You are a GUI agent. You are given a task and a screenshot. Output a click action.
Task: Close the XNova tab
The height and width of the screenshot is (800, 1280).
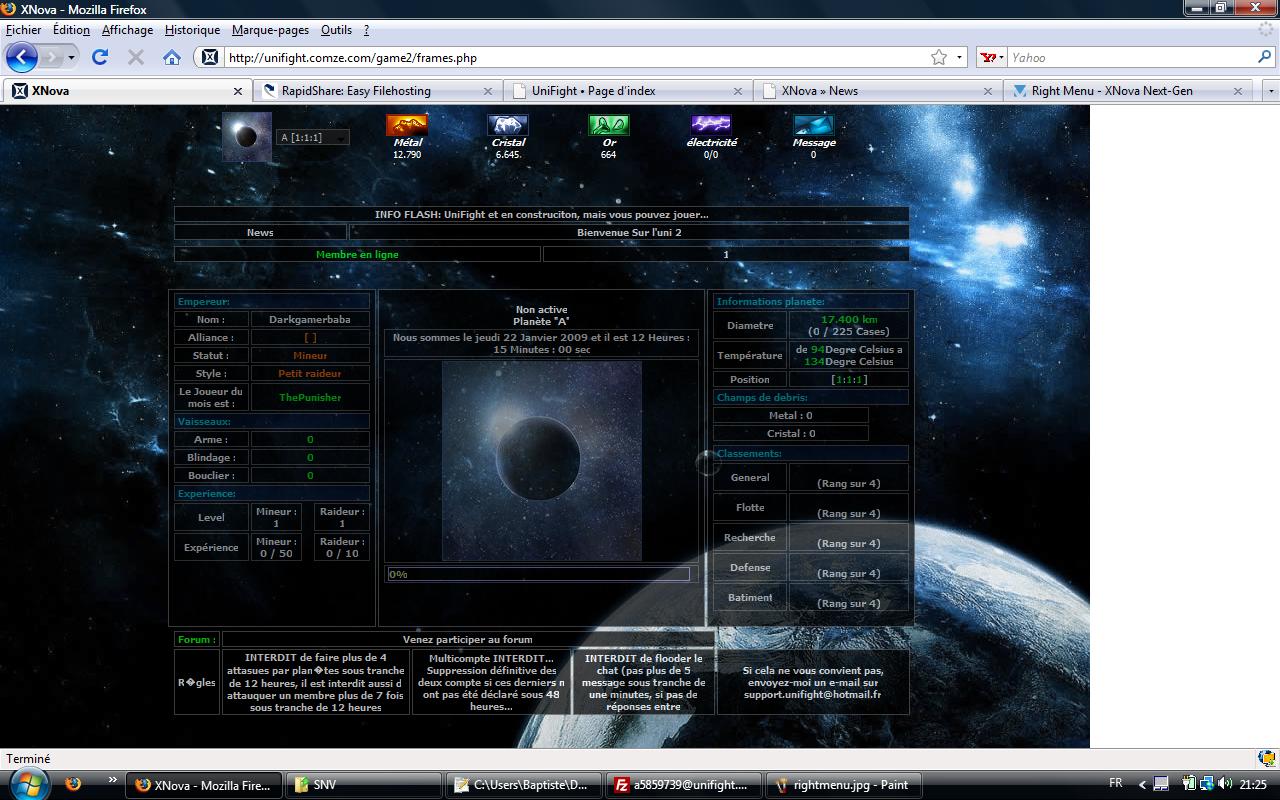238,90
